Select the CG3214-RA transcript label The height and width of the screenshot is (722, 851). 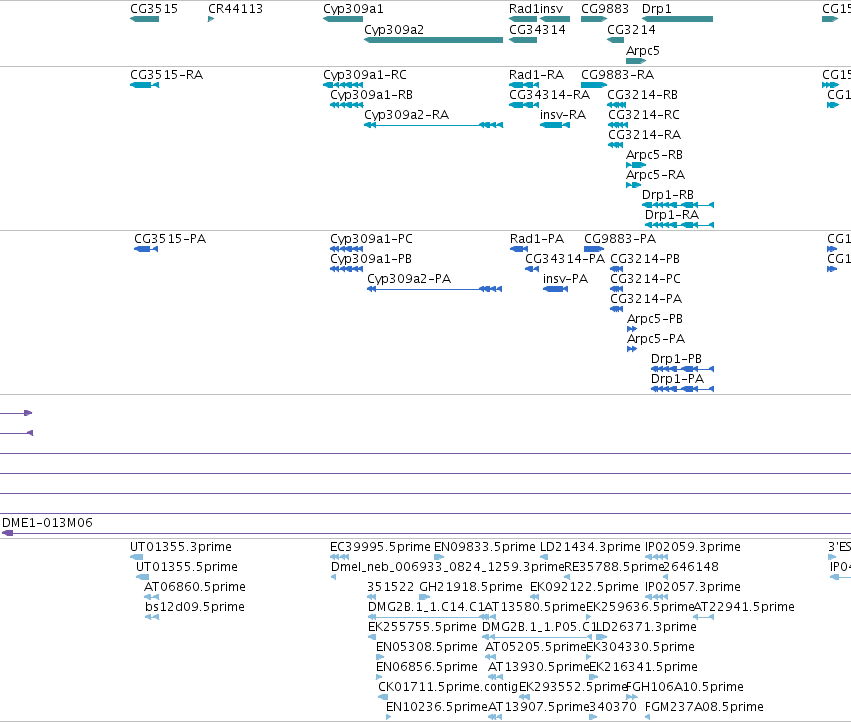coord(644,135)
